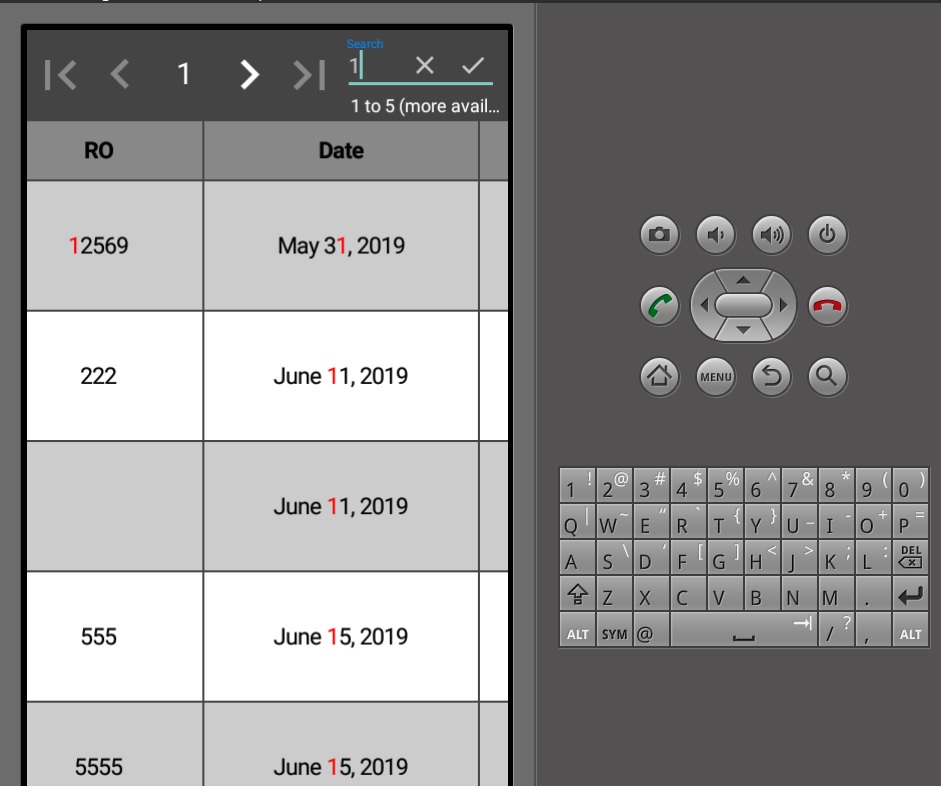Tap the green call button
941x786 pixels.
point(660,305)
